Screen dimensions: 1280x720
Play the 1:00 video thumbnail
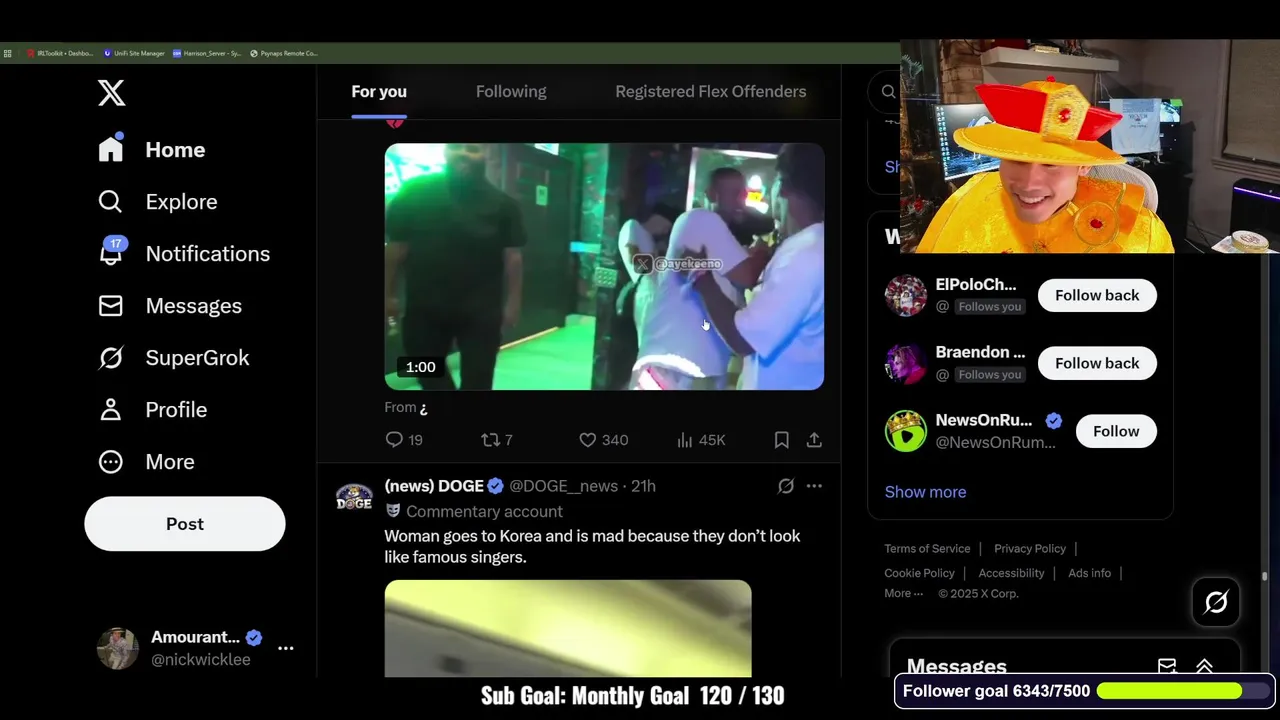(x=604, y=266)
